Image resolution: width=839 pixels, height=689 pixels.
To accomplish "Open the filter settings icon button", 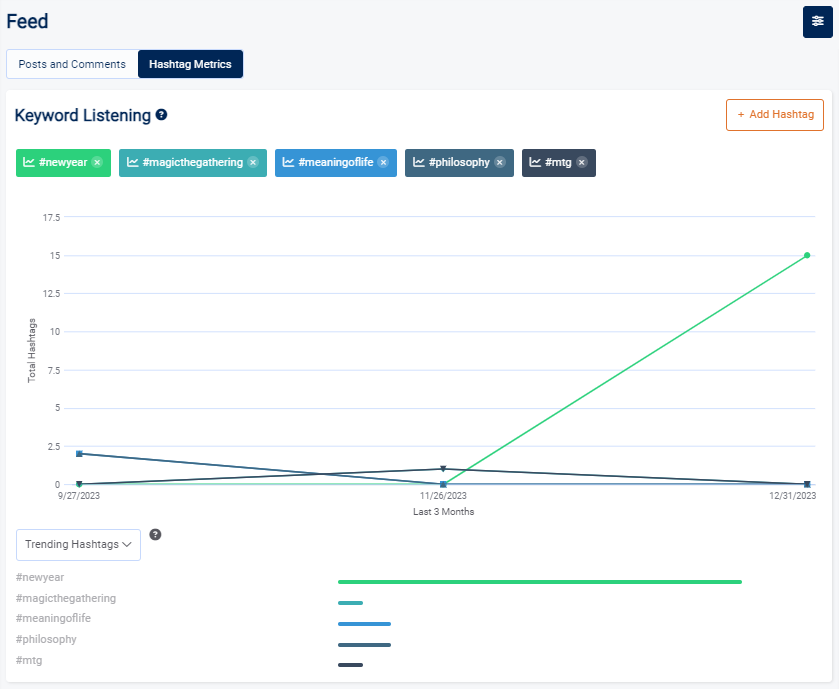I will (x=817, y=22).
